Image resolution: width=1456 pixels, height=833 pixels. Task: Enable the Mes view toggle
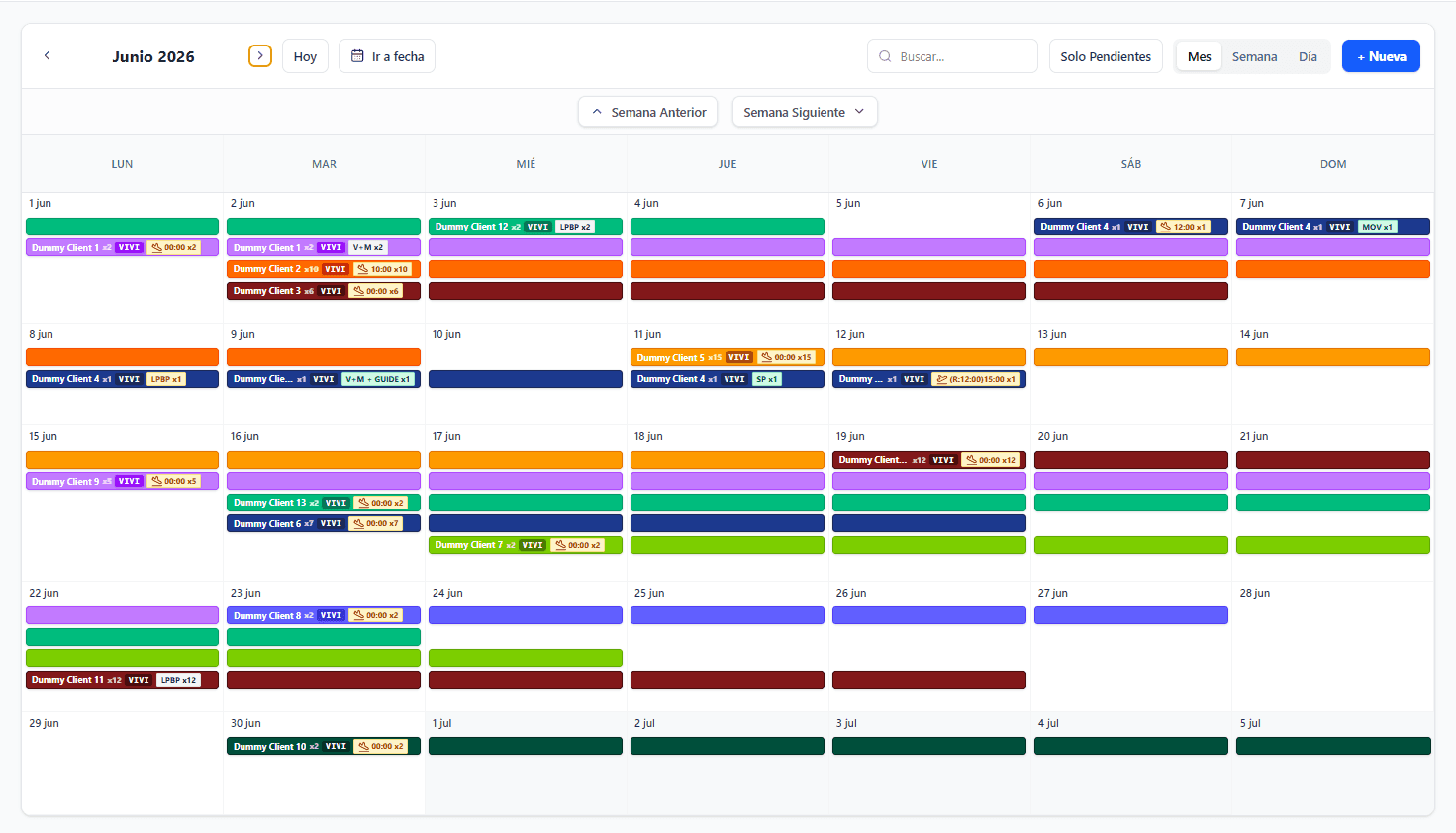click(x=1199, y=56)
